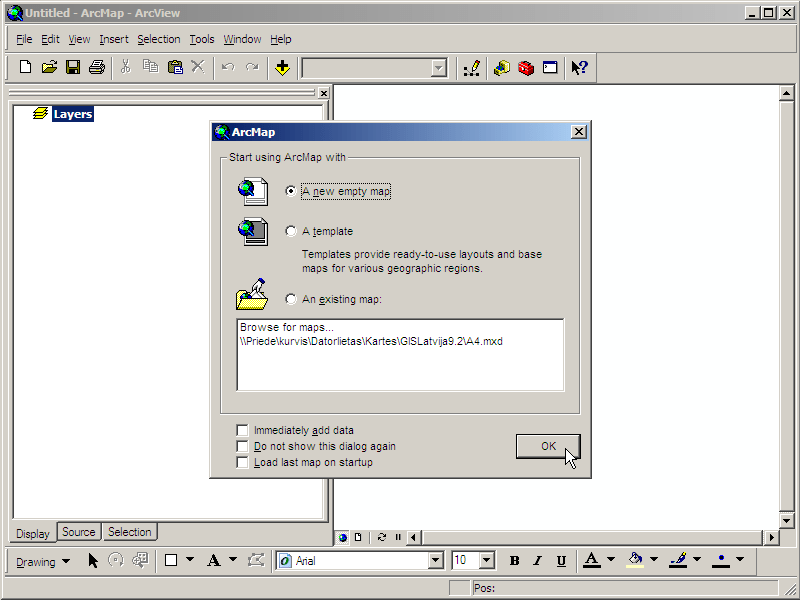
Task: Launch ArcCatalog from the toolbar icon
Action: (x=502, y=68)
